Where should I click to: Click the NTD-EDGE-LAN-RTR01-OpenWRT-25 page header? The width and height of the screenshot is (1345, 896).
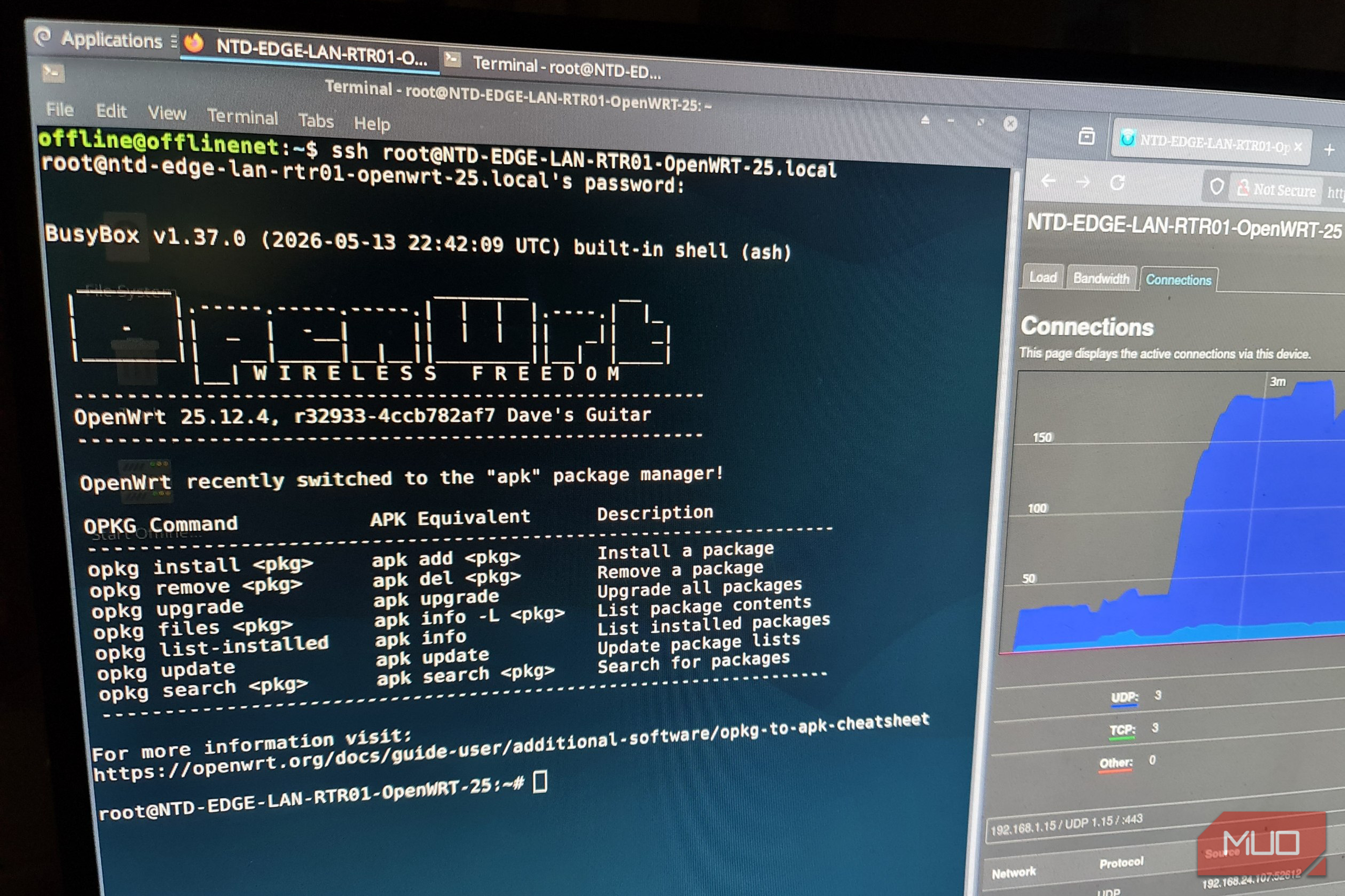1184,227
